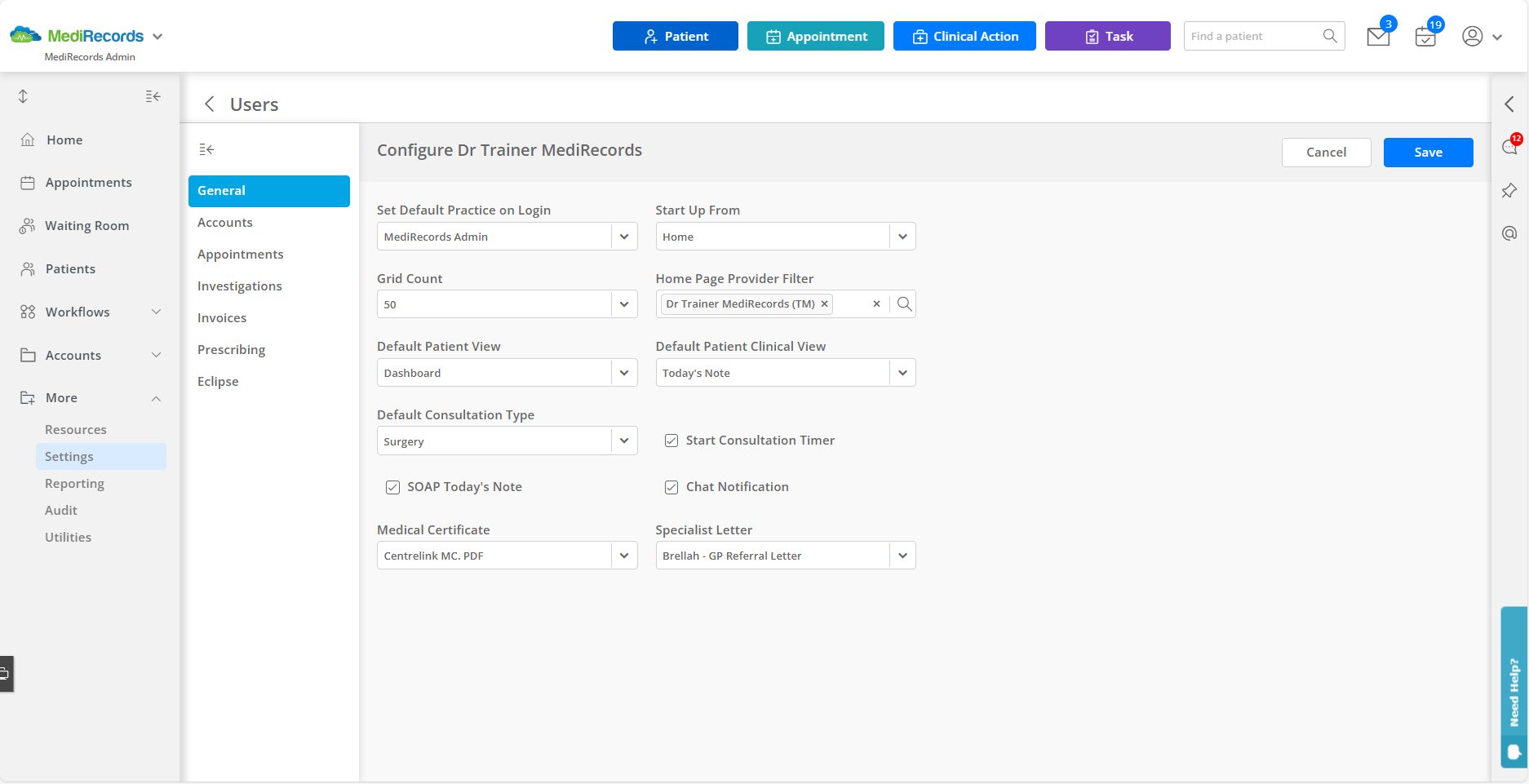The width and height of the screenshot is (1529, 784).
Task: Remove Dr Trainer MediRecords from provider filter
Action: pyautogui.click(x=825, y=303)
